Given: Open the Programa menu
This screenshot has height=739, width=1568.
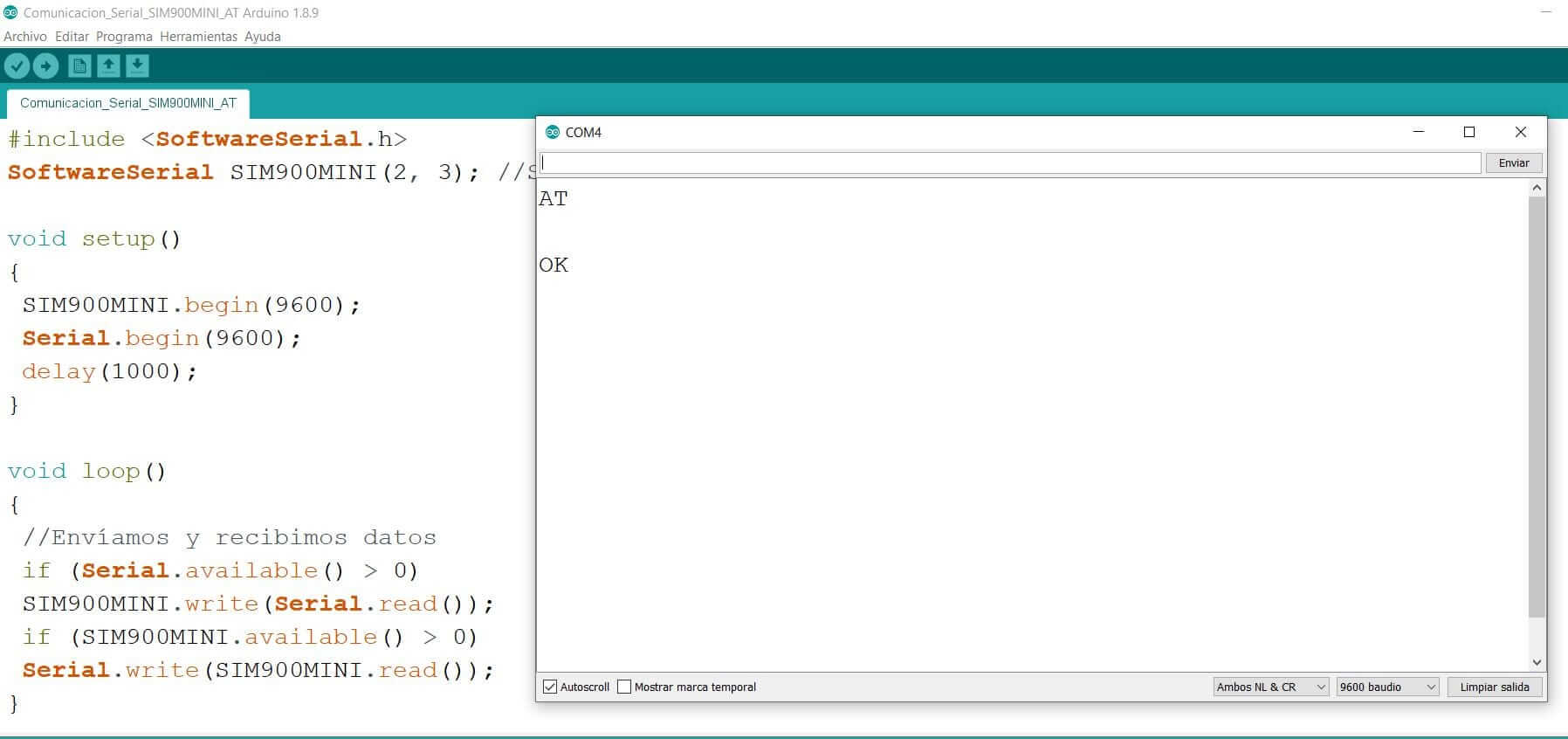Looking at the screenshot, I should (x=124, y=37).
